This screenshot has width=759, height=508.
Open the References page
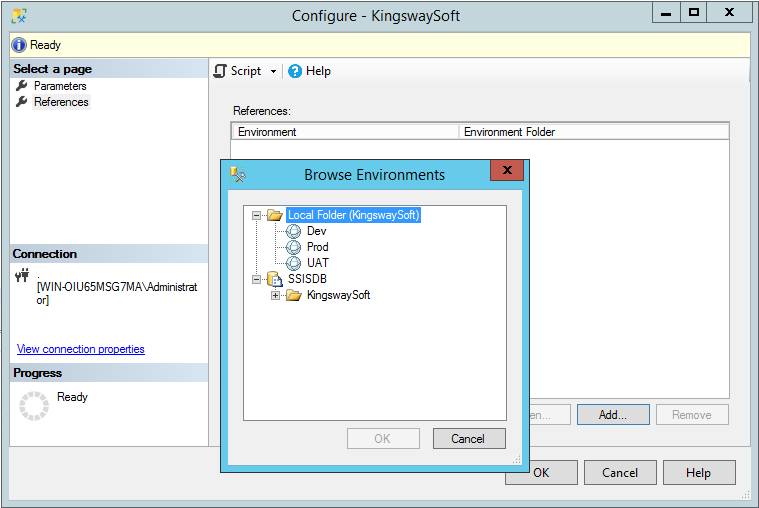61,102
